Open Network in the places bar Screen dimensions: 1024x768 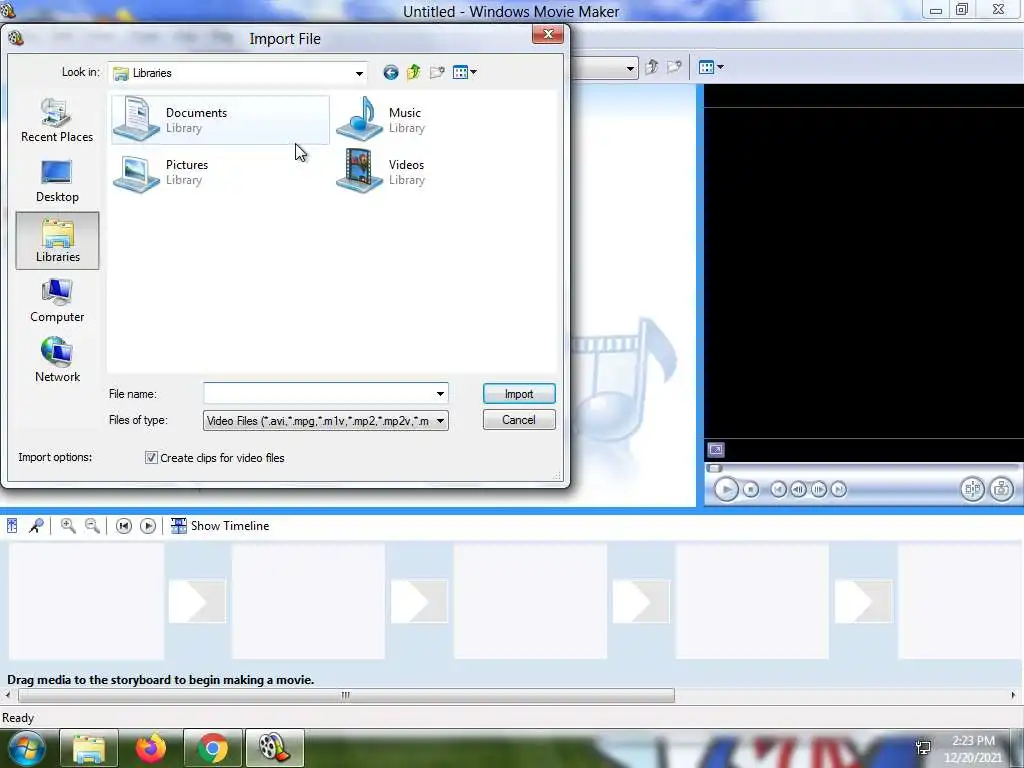(x=57, y=360)
